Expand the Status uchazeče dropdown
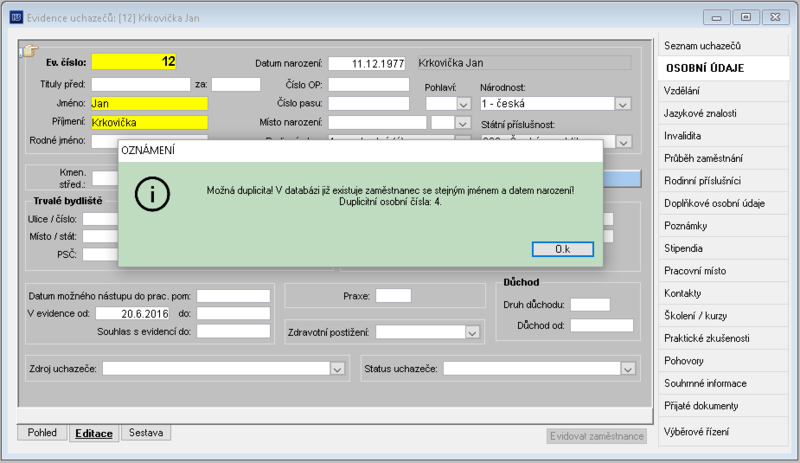800x463 pixels. (x=628, y=369)
